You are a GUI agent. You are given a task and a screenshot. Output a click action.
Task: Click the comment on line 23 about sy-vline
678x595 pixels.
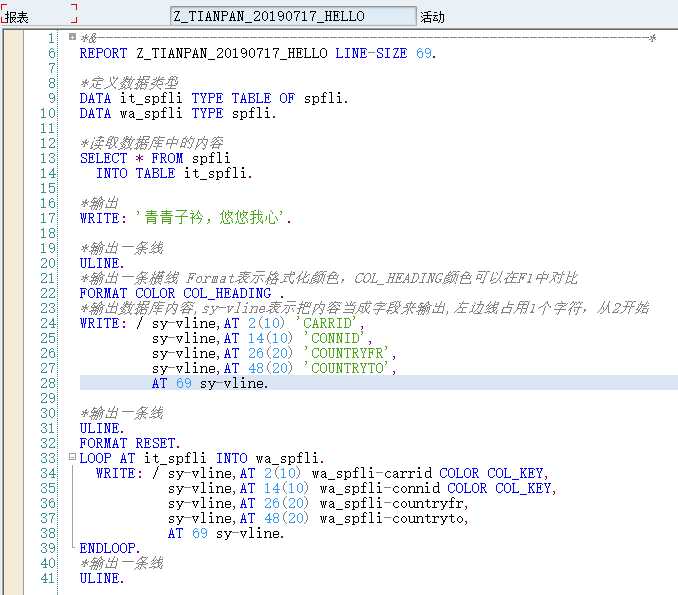click(364, 308)
